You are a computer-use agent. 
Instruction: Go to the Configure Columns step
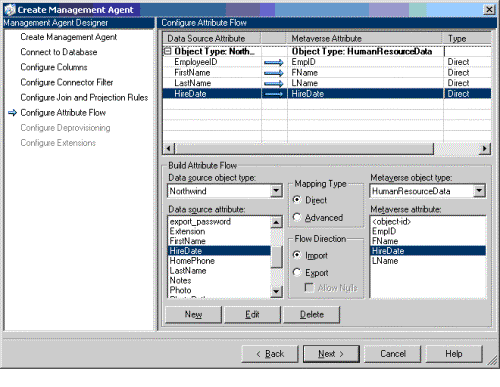click(54, 67)
